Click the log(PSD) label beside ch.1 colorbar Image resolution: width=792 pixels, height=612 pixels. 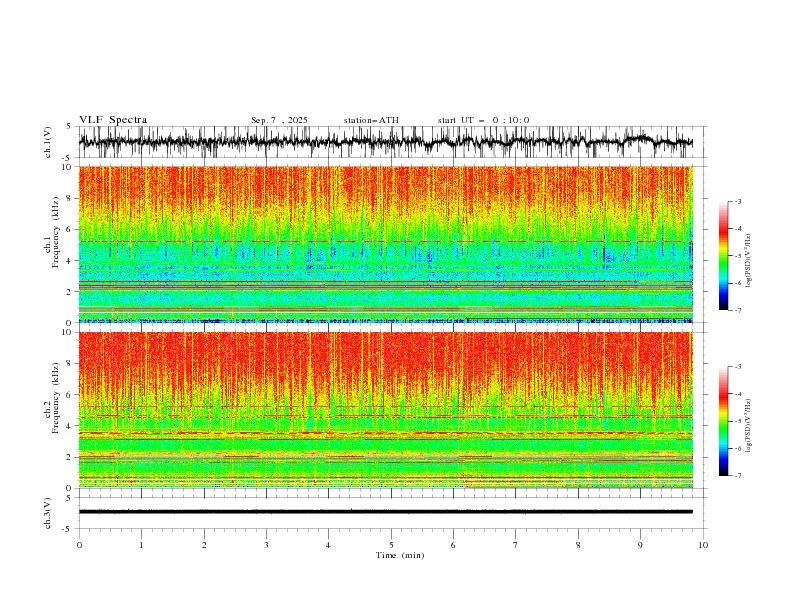pyautogui.click(x=749, y=261)
